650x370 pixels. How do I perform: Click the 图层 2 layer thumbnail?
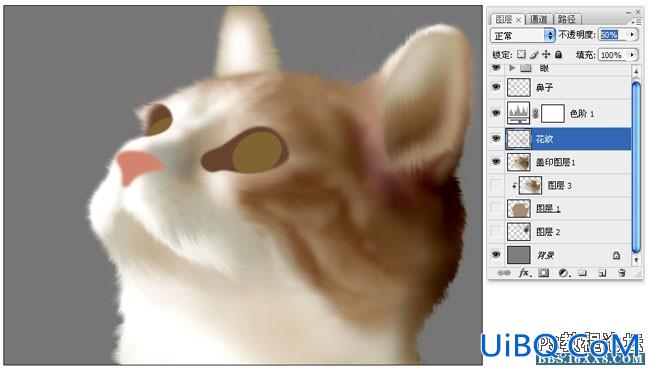click(x=518, y=232)
